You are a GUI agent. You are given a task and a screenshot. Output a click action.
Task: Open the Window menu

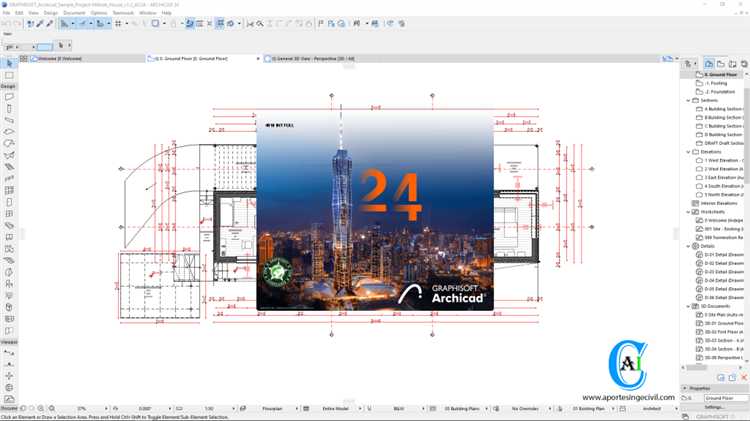point(148,13)
